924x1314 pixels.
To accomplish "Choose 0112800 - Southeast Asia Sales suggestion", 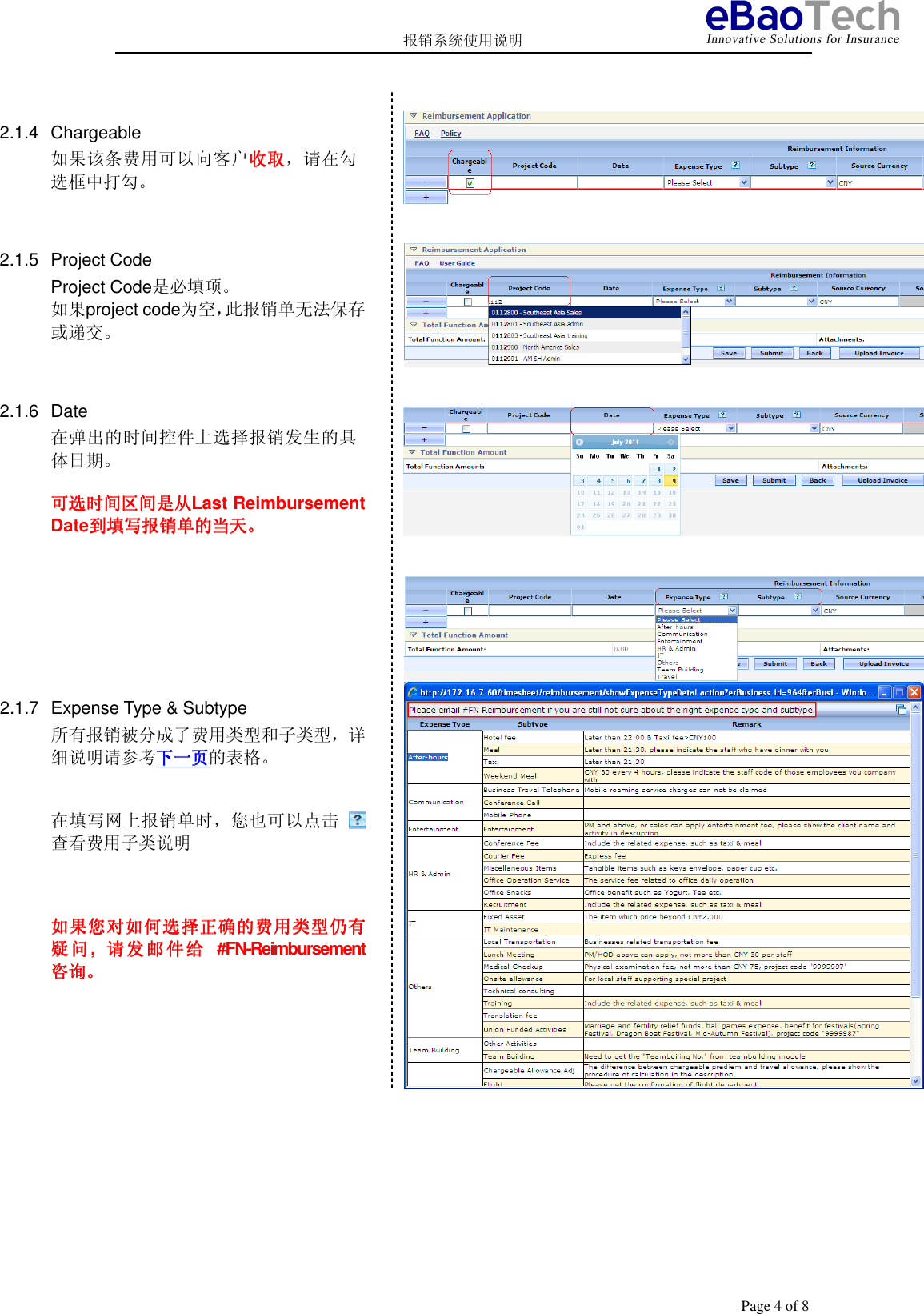I will [585, 313].
